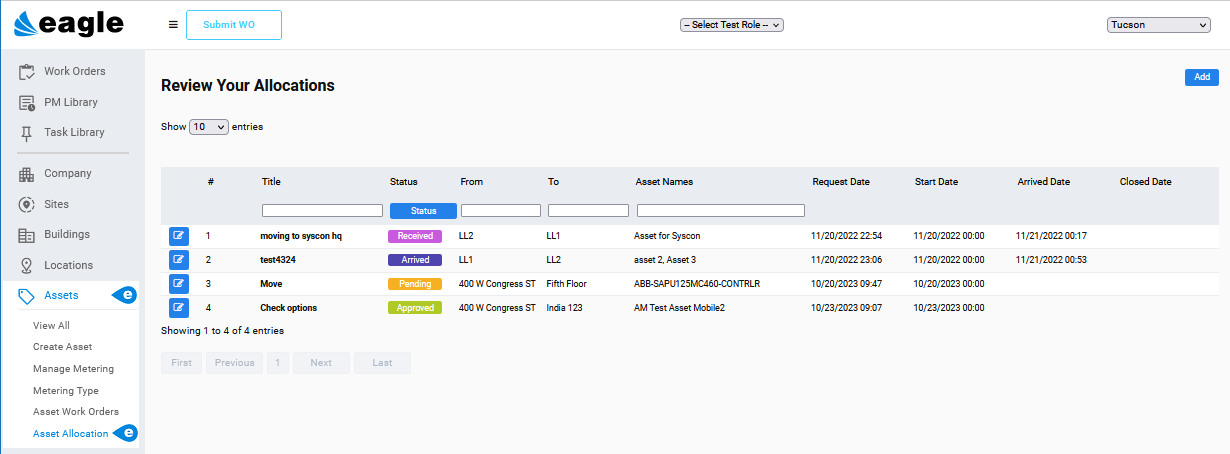Click the Sites target icon
Screen dimensions: 1230x454
(27, 204)
